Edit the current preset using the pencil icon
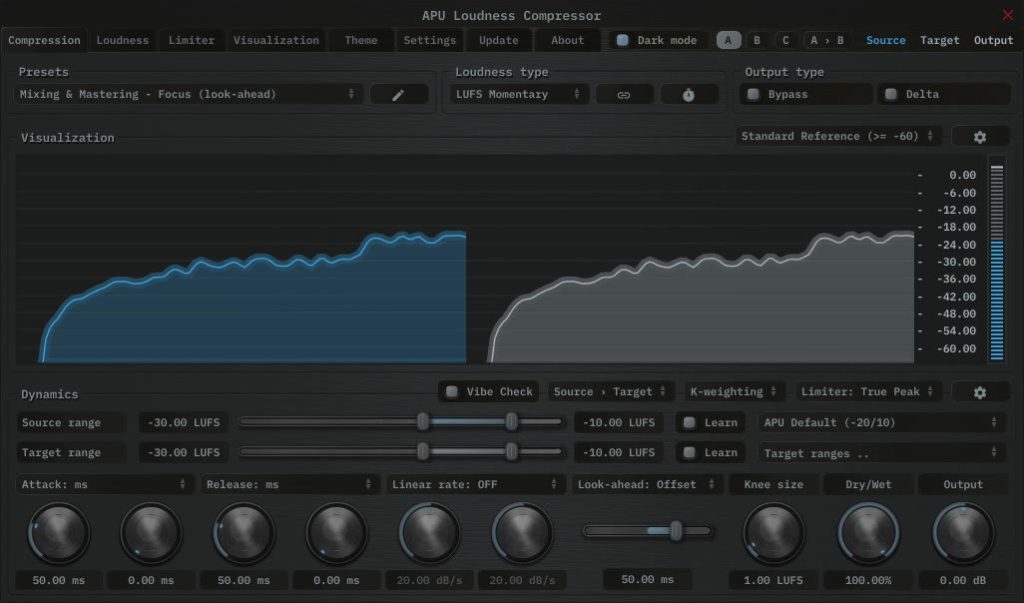Image resolution: width=1024 pixels, height=603 pixels. 398,93
